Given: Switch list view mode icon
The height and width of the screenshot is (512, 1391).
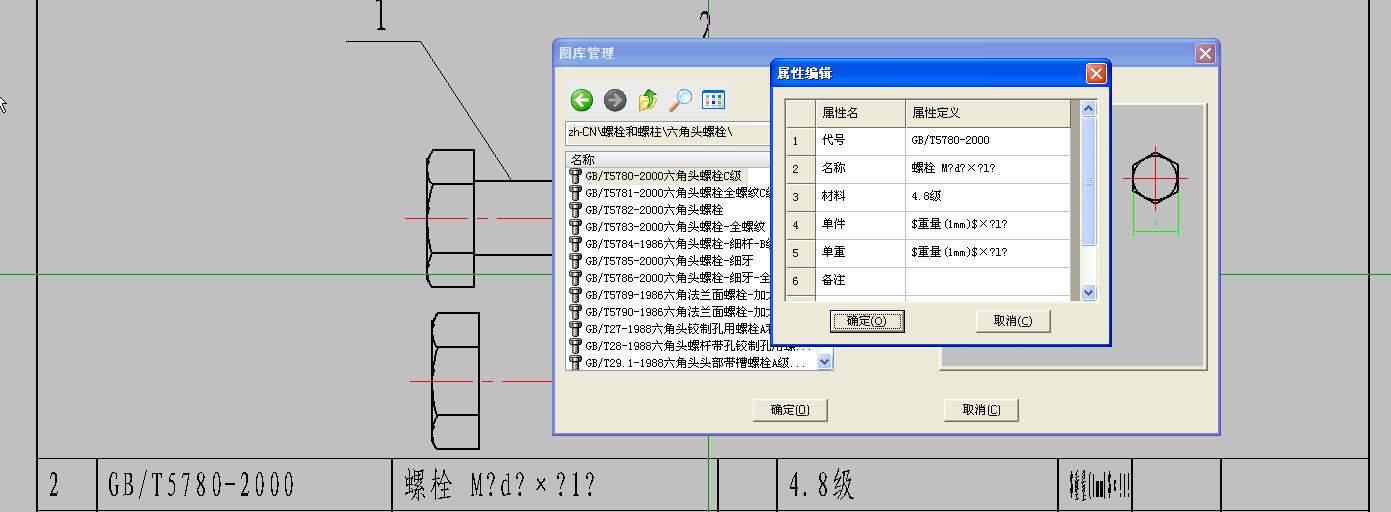Looking at the screenshot, I should (713, 100).
